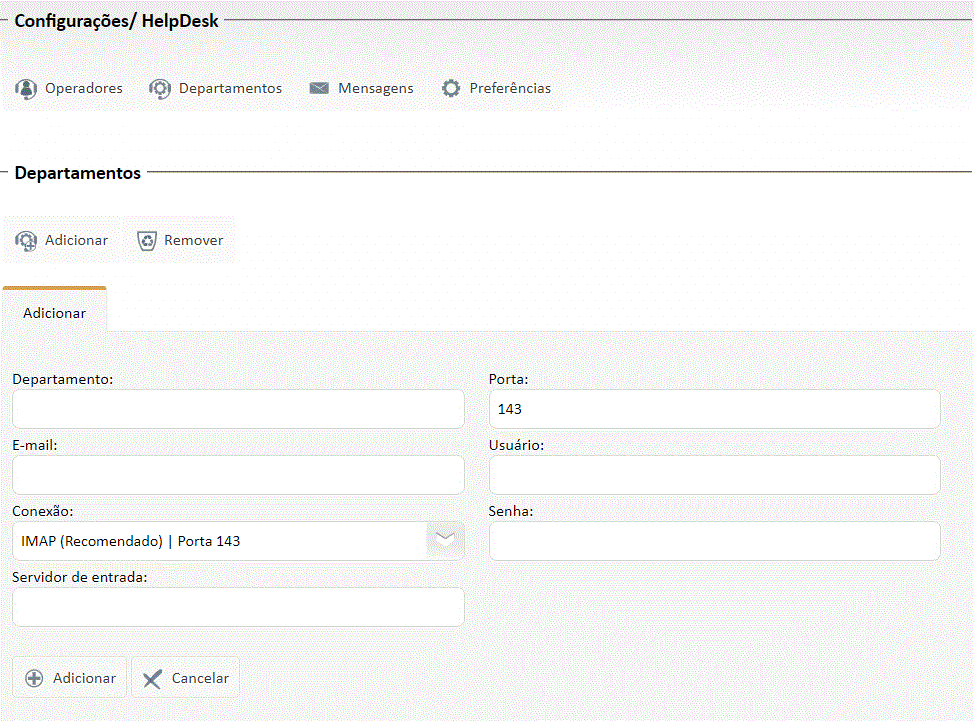This screenshot has height=721, width=974.
Task: Open the Mensagens menu item
Action: (x=375, y=89)
